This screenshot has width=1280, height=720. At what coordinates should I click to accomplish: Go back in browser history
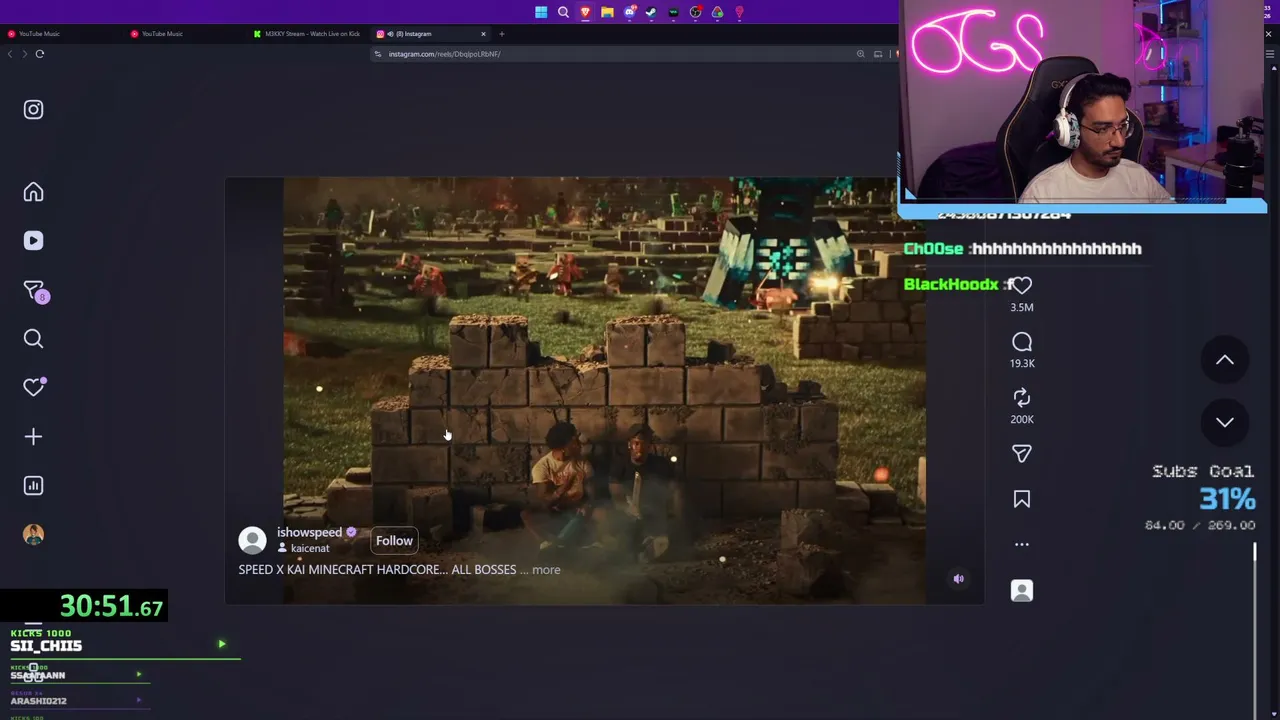click(10, 54)
